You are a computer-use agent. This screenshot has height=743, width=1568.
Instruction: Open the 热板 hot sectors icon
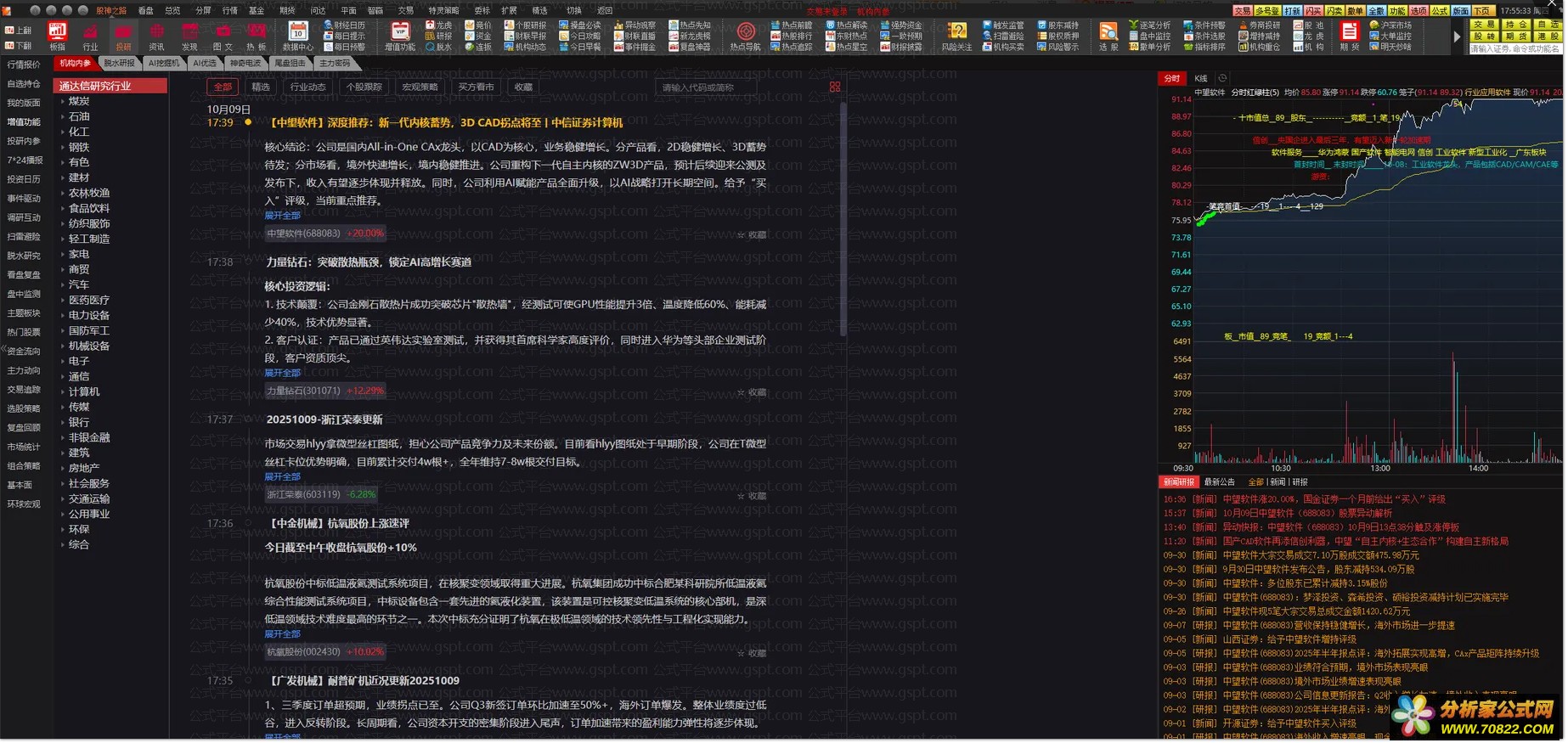[256, 37]
